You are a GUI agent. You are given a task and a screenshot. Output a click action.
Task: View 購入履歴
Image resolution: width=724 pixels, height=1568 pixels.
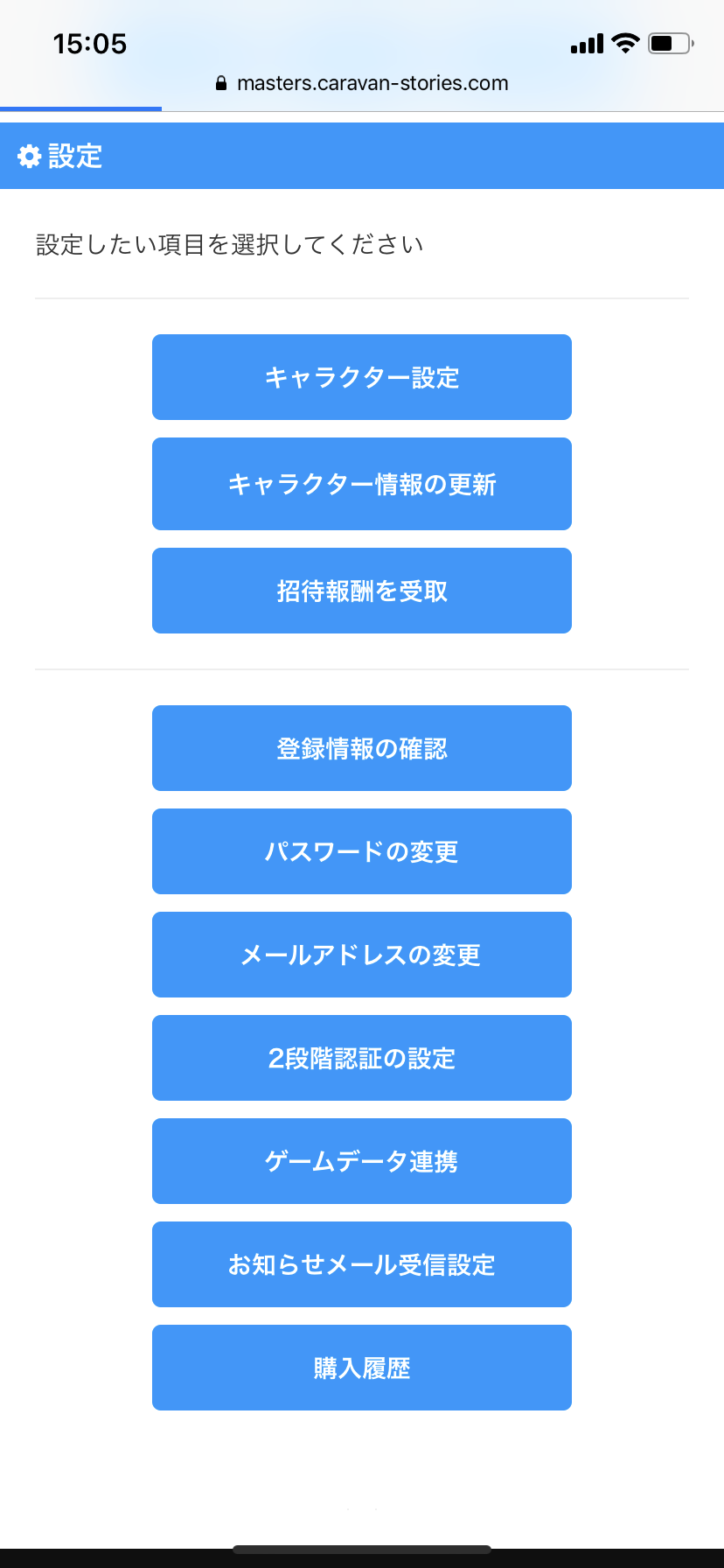pos(361,1368)
